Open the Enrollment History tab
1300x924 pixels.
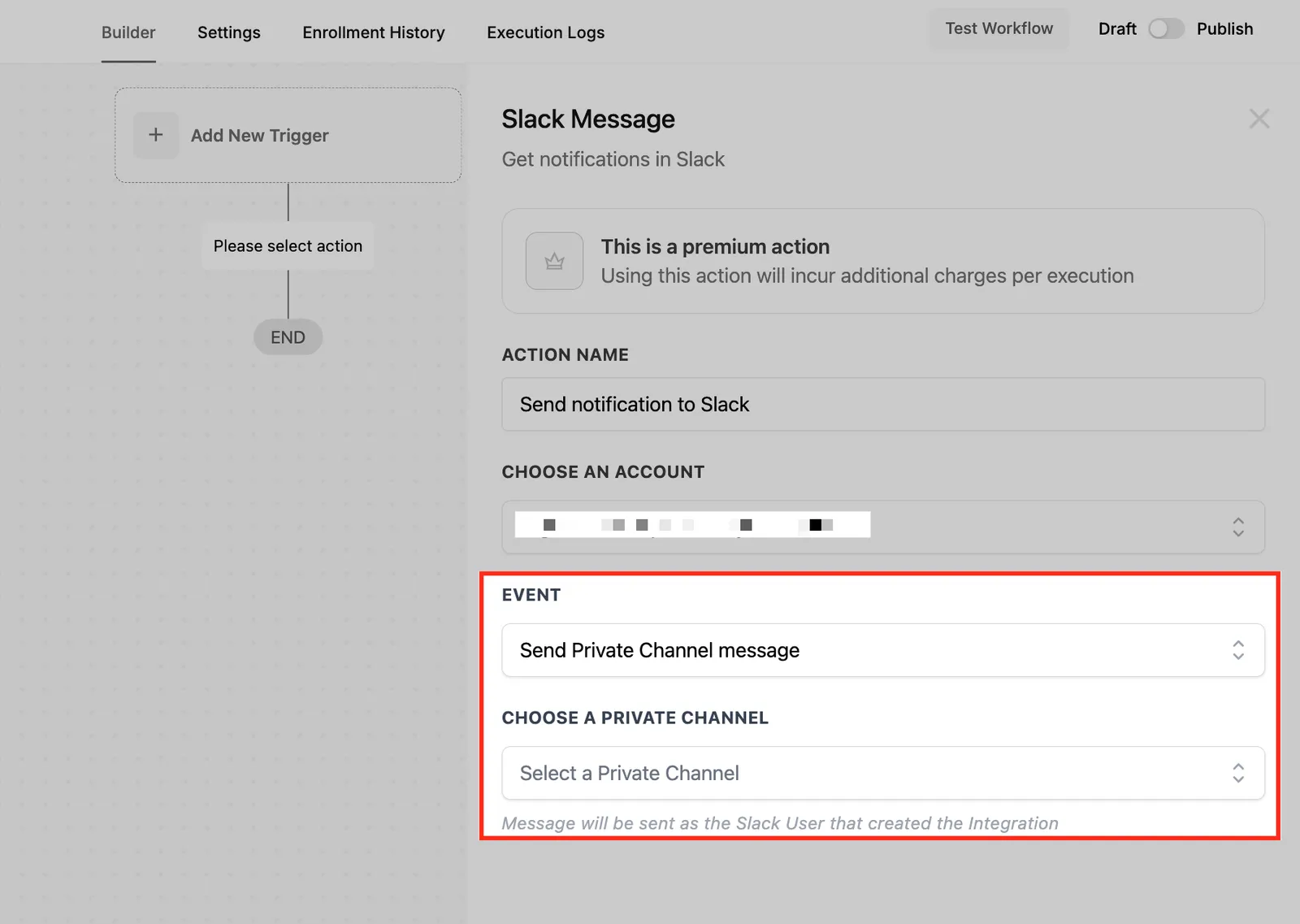[x=374, y=33]
